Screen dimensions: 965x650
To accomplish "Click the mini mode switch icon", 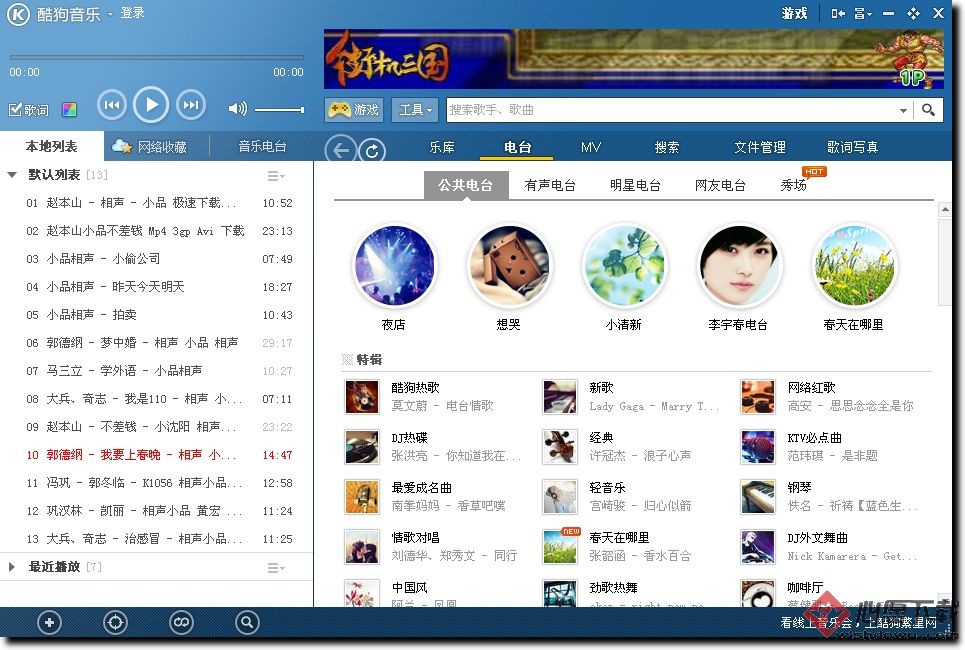I will coord(838,14).
